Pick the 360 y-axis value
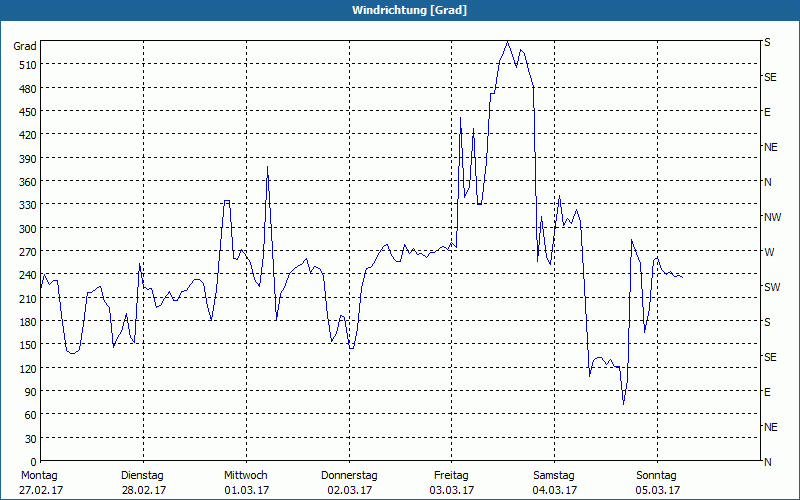The height and width of the screenshot is (500, 800). tap(28, 182)
